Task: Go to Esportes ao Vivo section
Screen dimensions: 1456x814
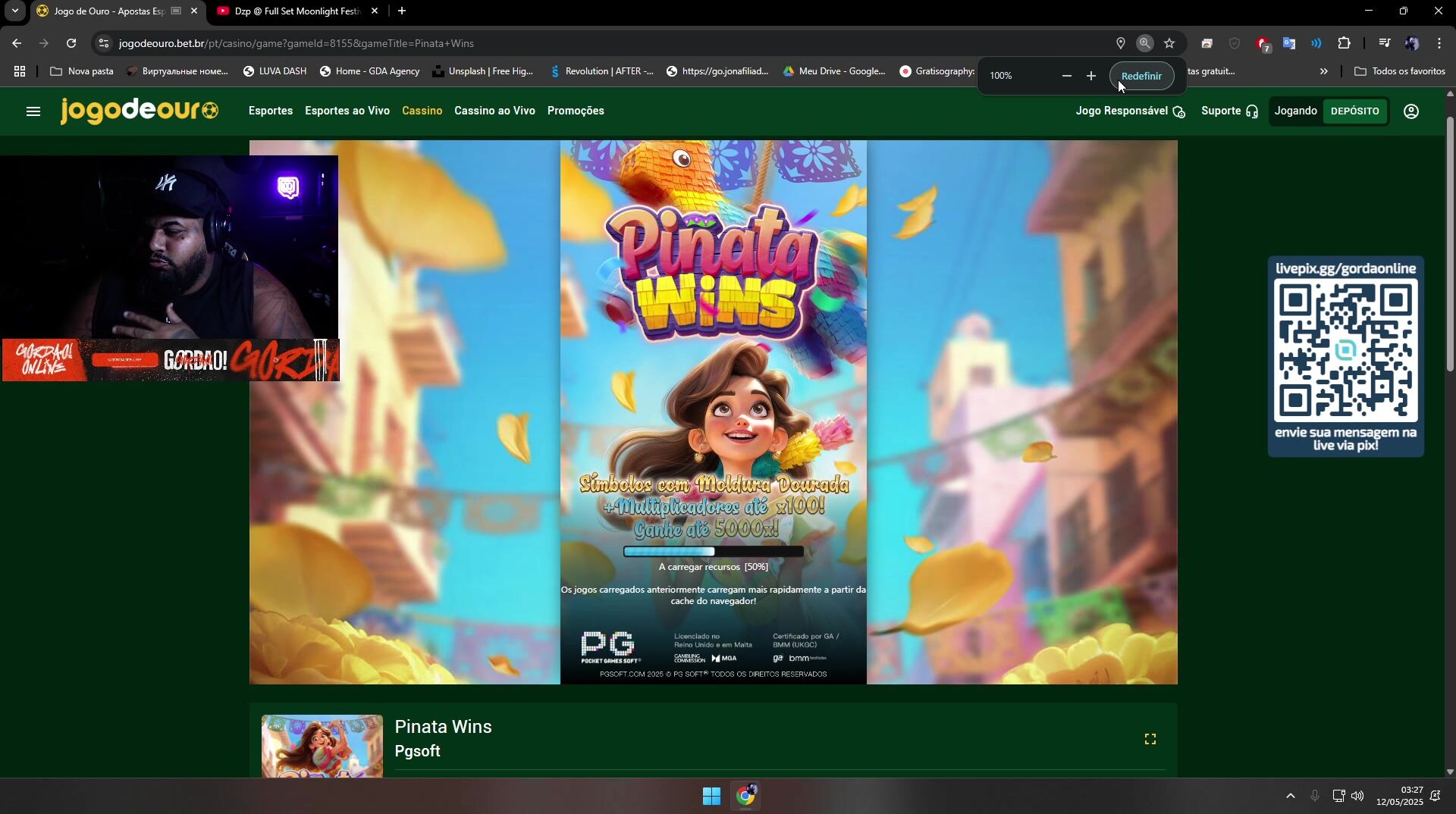Action: tap(347, 111)
